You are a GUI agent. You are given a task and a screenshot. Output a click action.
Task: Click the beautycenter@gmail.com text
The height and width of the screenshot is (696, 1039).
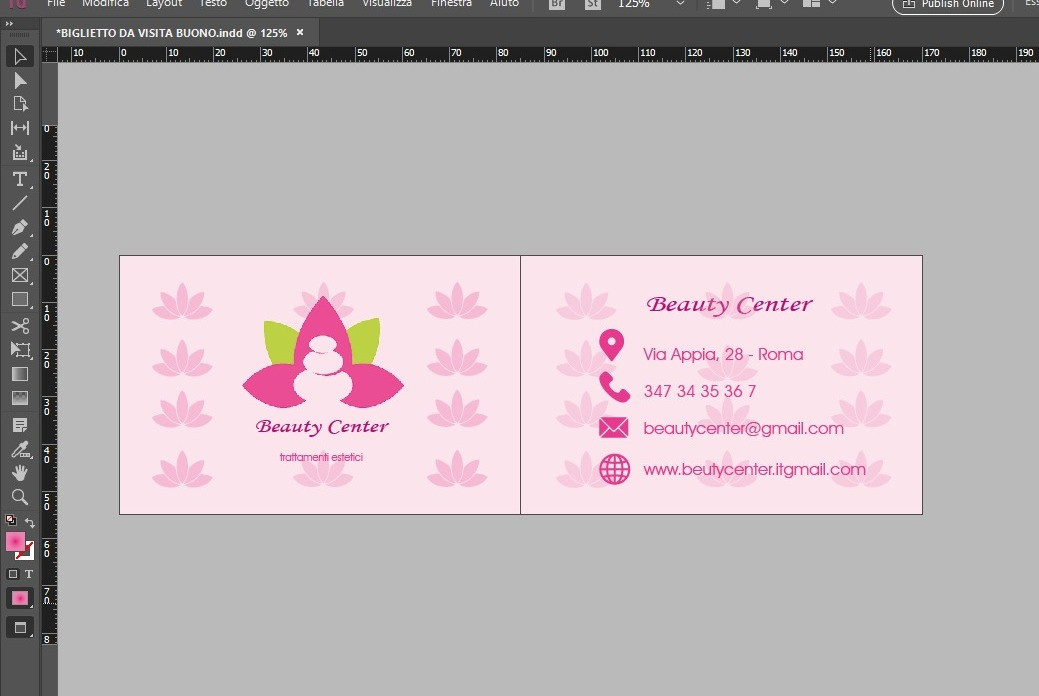pos(743,428)
